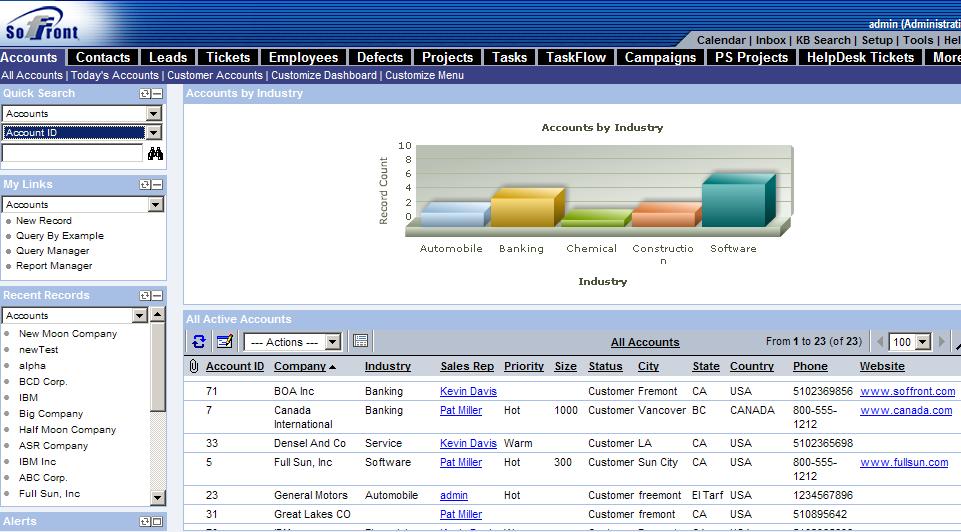The width and height of the screenshot is (961, 532).
Task: Click Customize Dashboard link
Action: (324, 75)
